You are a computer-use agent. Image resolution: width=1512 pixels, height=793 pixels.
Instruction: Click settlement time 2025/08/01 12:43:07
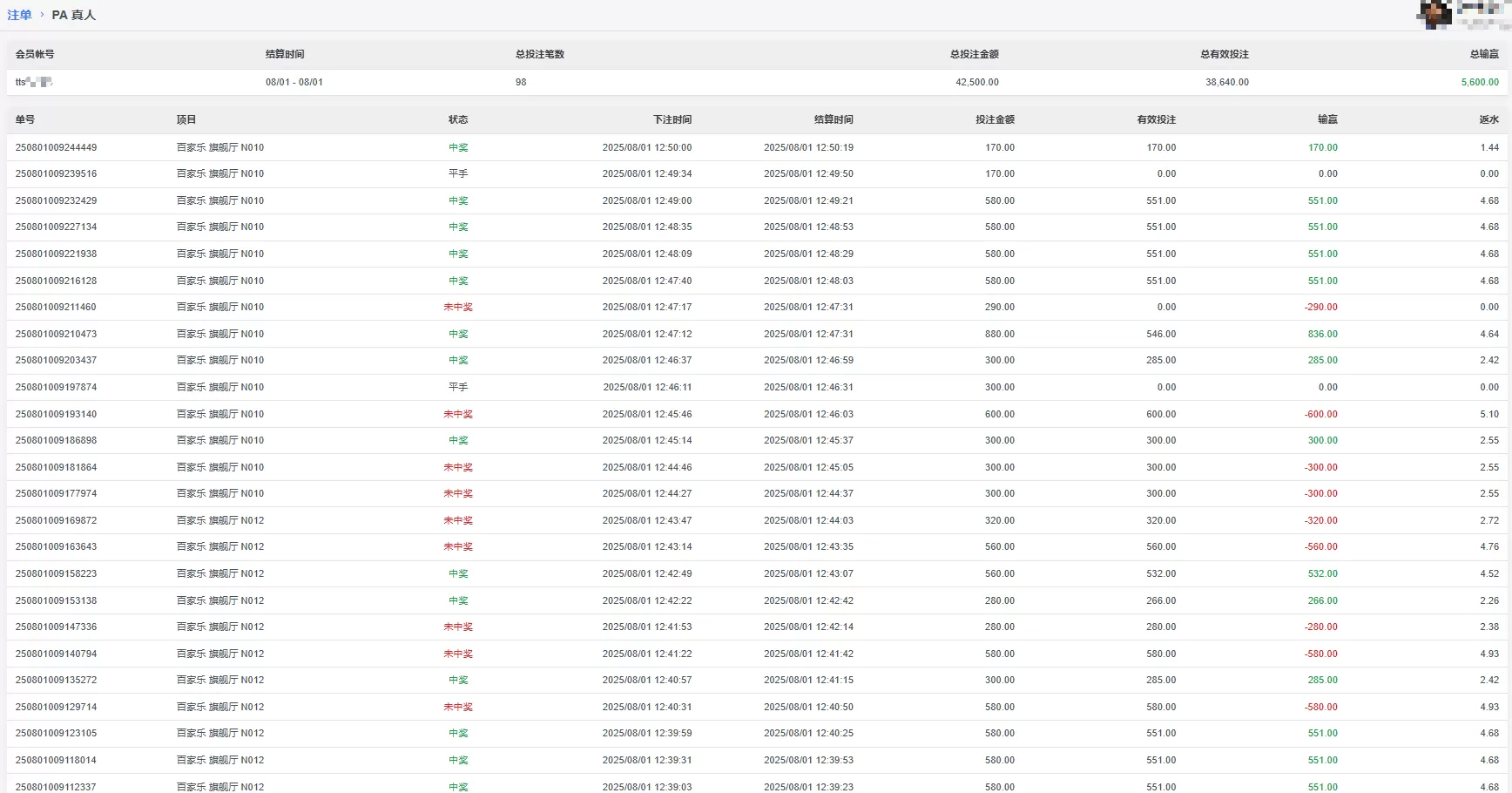click(x=808, y=573)
